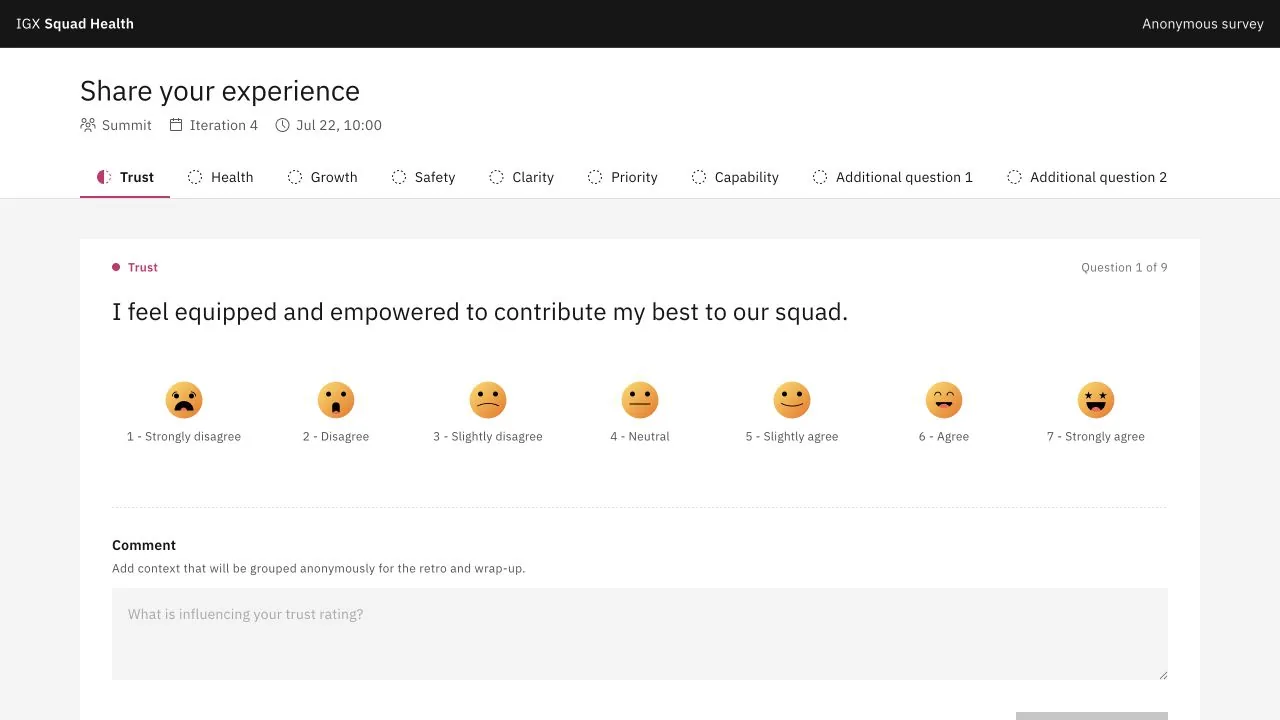Choose the Strongly agree star-eyes emoji
Screen dimensions: 1280x720
pos(1096,400)
